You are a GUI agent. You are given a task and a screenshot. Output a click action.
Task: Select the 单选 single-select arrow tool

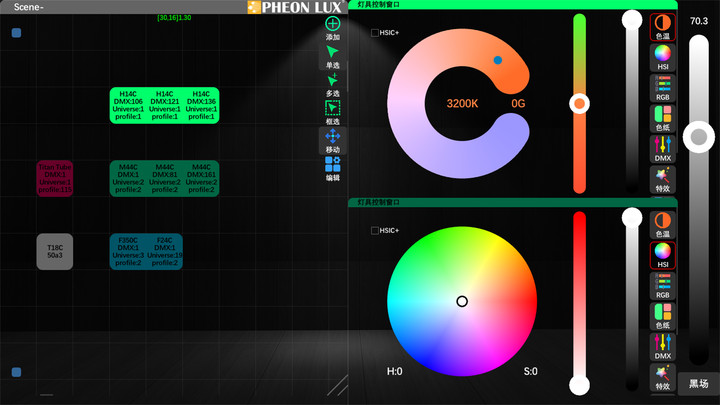[333, 52]
